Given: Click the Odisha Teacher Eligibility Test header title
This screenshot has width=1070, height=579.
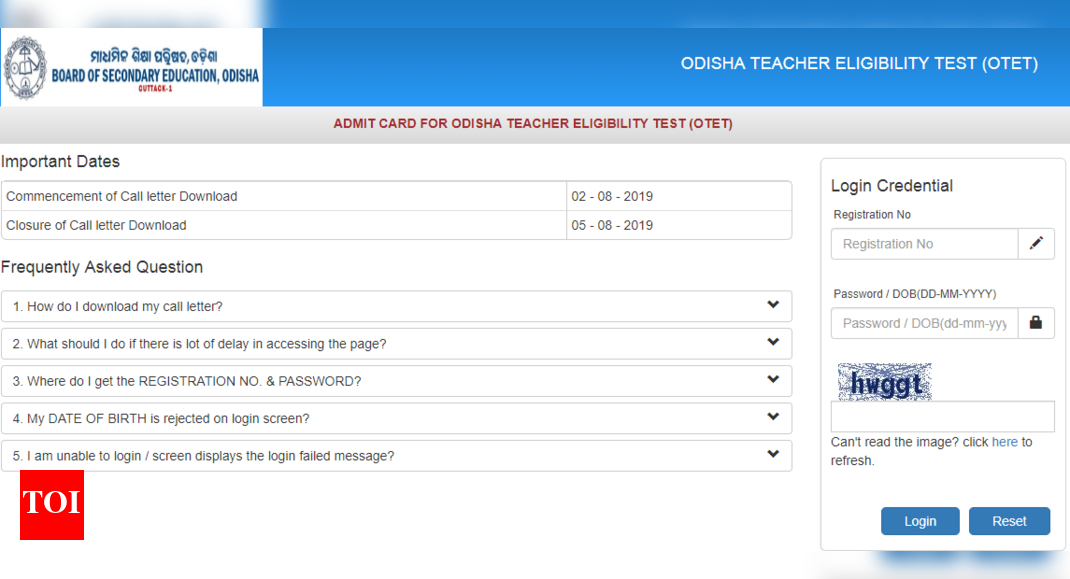Looking at the screenshot, I should (859, 64).
